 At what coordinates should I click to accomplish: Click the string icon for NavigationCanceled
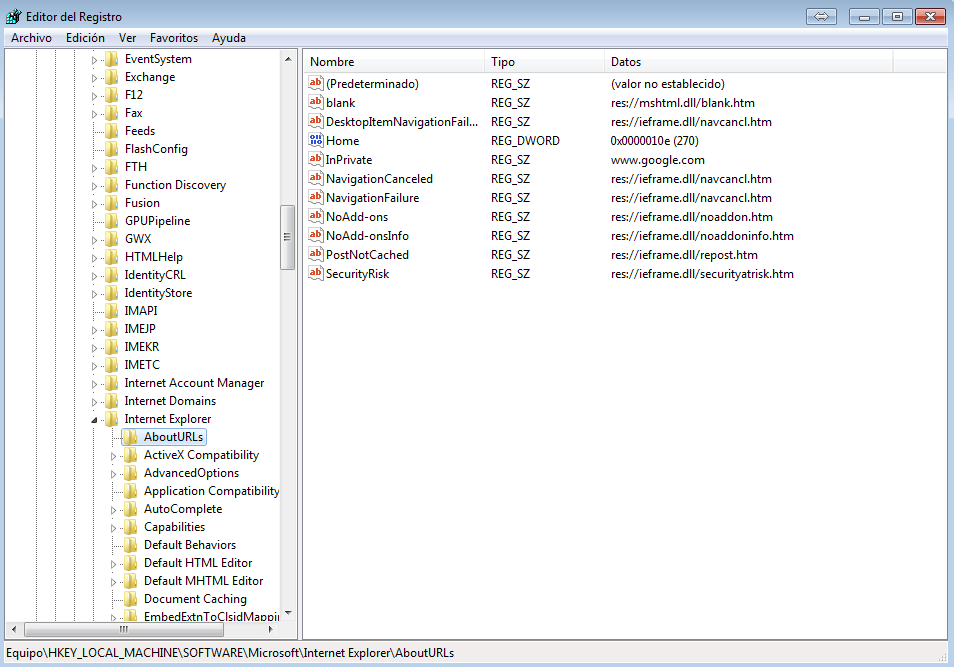click(x=315, y=178)
